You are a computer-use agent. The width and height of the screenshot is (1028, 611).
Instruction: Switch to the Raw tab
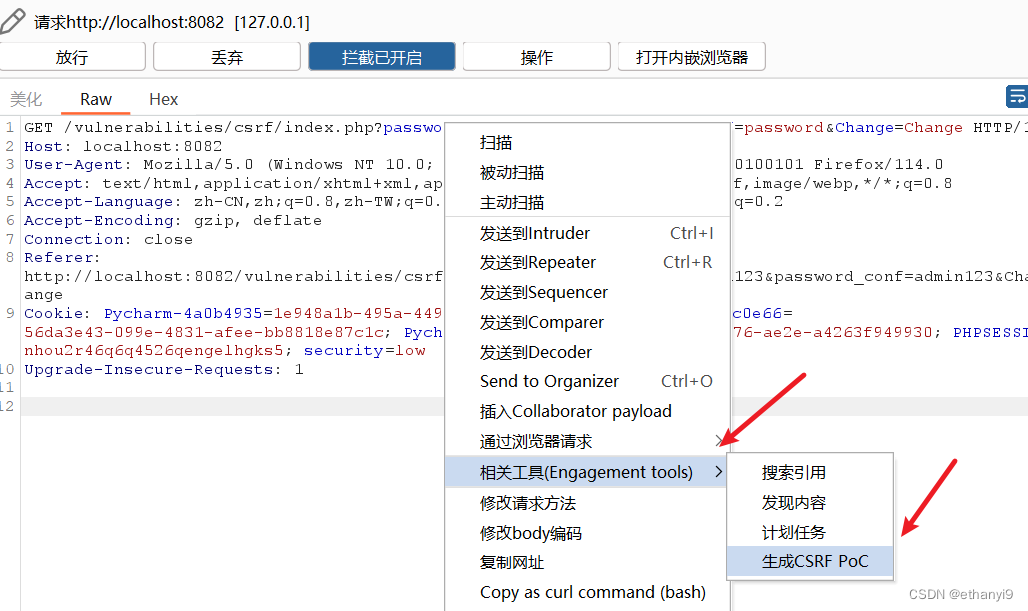pos(96,99)
